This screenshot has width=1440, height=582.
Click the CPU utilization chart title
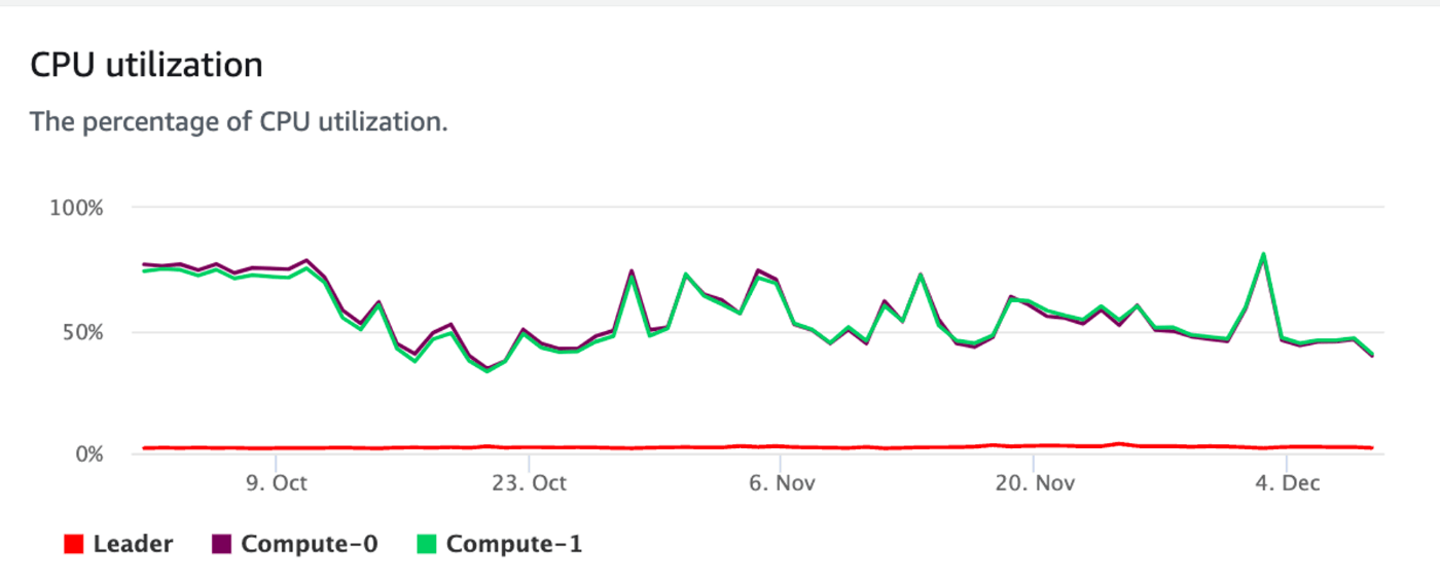146,66
